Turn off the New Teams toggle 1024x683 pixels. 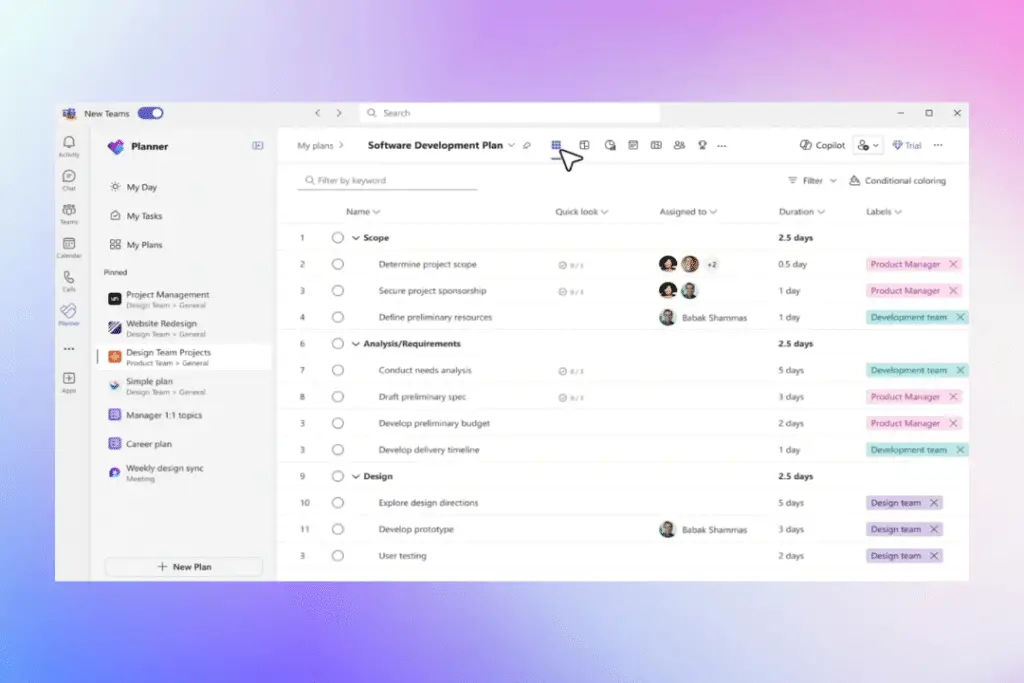pyautogui.click(x=151, y=114)
